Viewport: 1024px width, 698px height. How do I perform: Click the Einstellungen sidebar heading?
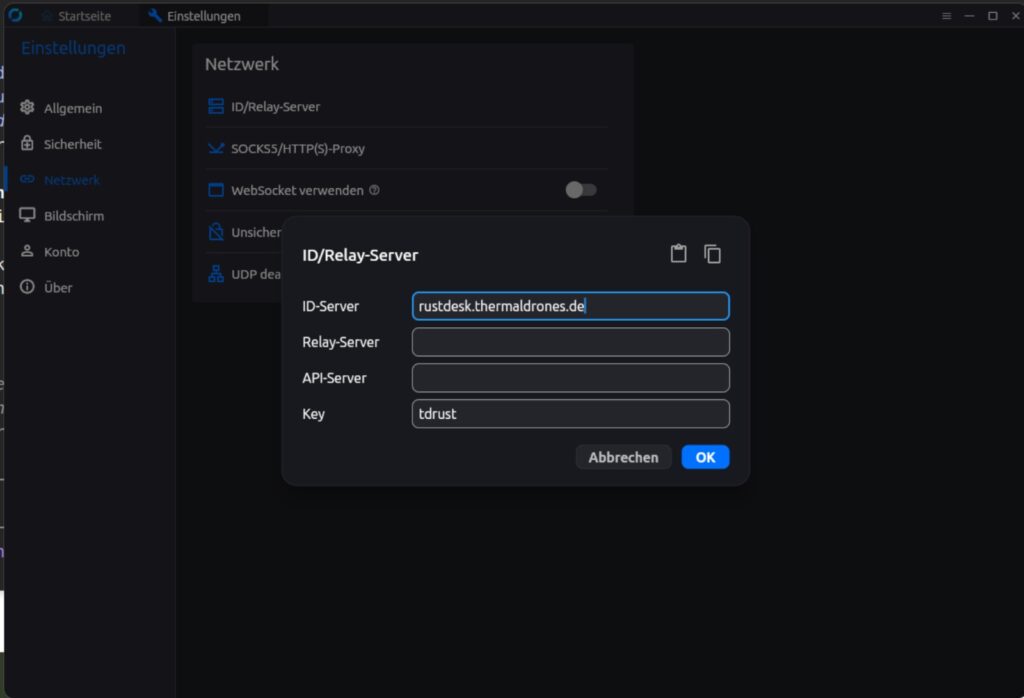[73, 48]
